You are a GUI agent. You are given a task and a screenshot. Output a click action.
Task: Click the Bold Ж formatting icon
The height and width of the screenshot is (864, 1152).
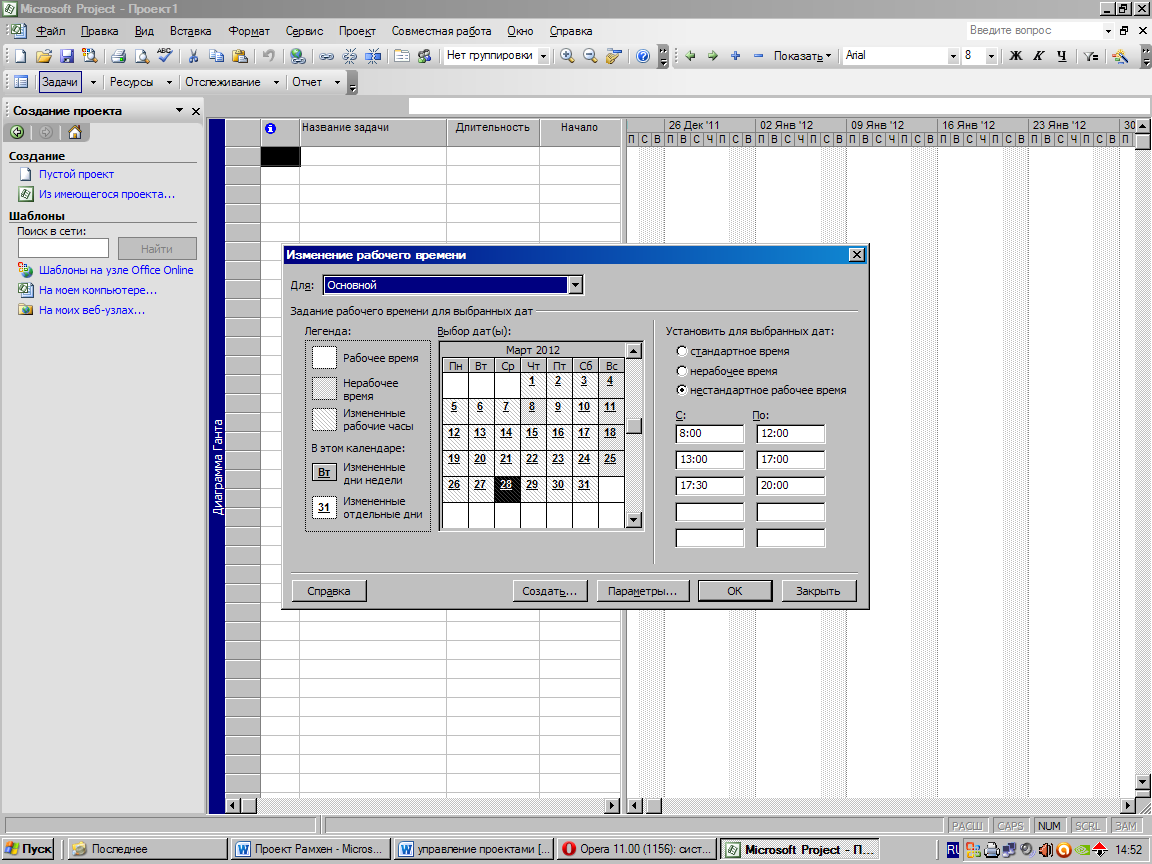click(1016, 56)
